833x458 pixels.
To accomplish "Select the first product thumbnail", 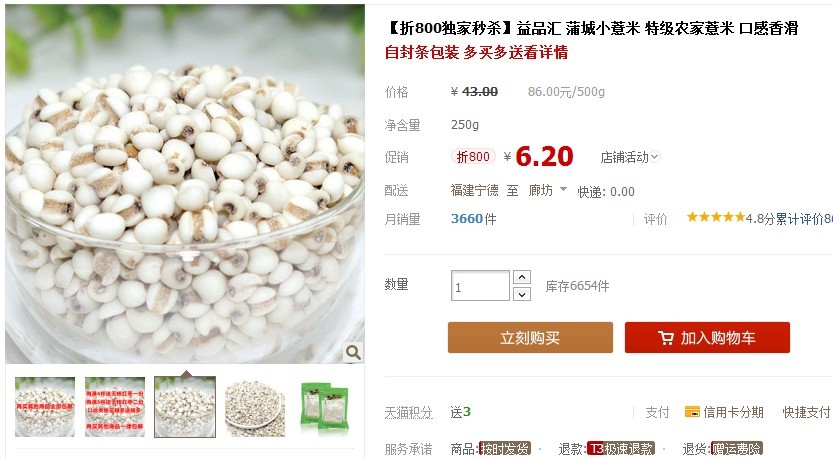I will point(45,407).
